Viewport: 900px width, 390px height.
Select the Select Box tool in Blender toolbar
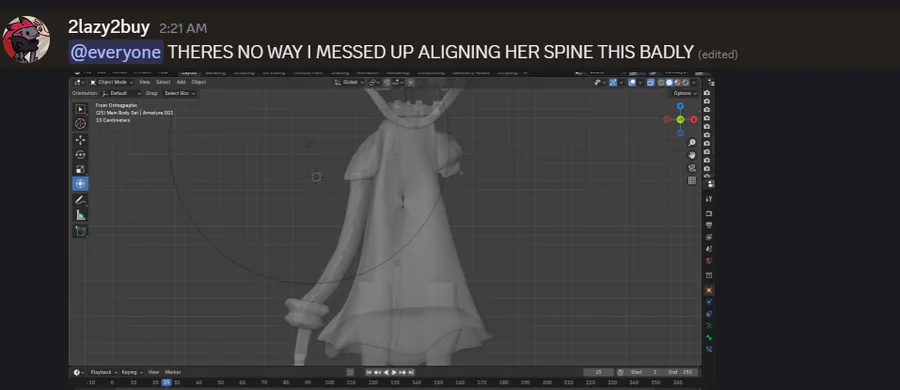click(80, 109)
